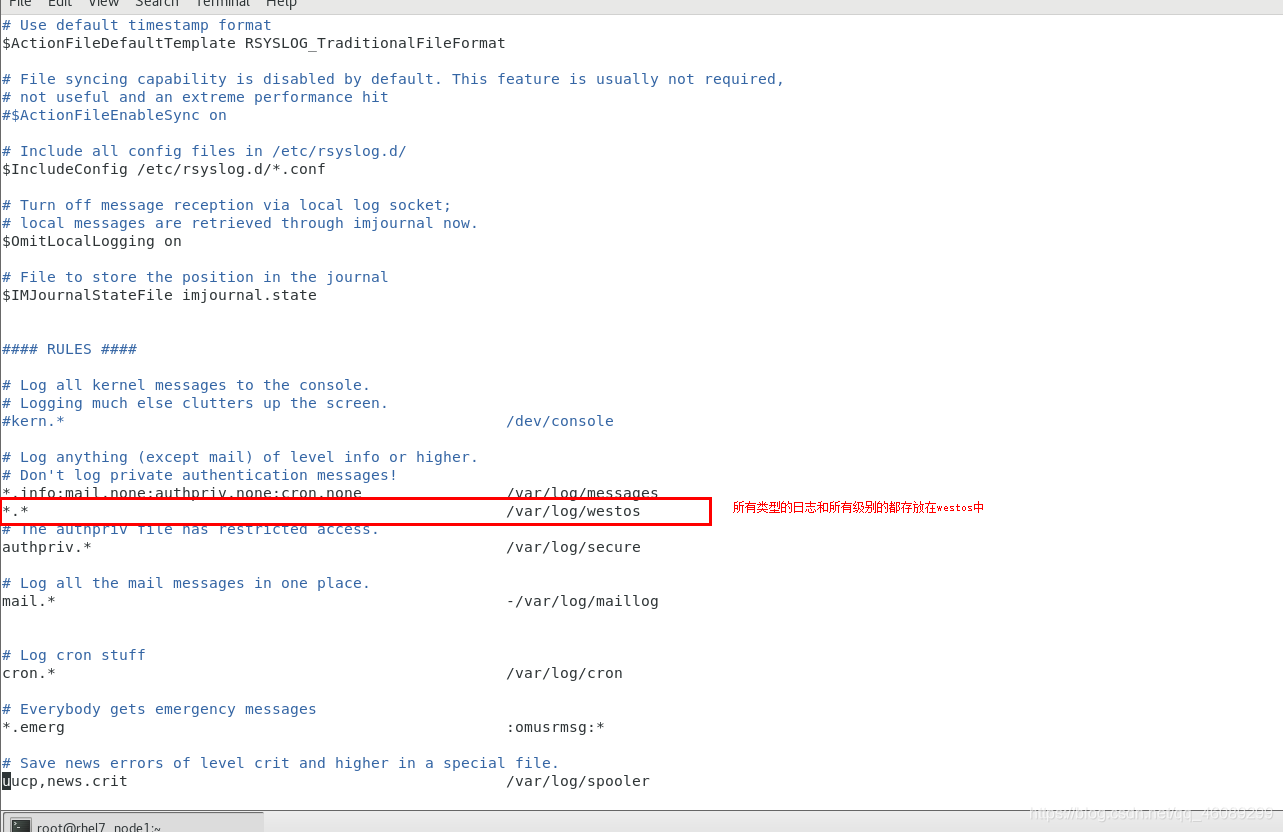The height and width of the screenshot is (832, 1283).
Task: Click the '-/var/log/maillog' path
Action: tap(582, 601)
